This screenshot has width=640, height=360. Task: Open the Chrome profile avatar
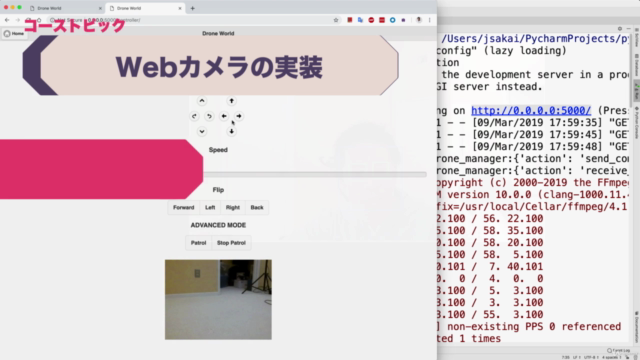point(418,20)
